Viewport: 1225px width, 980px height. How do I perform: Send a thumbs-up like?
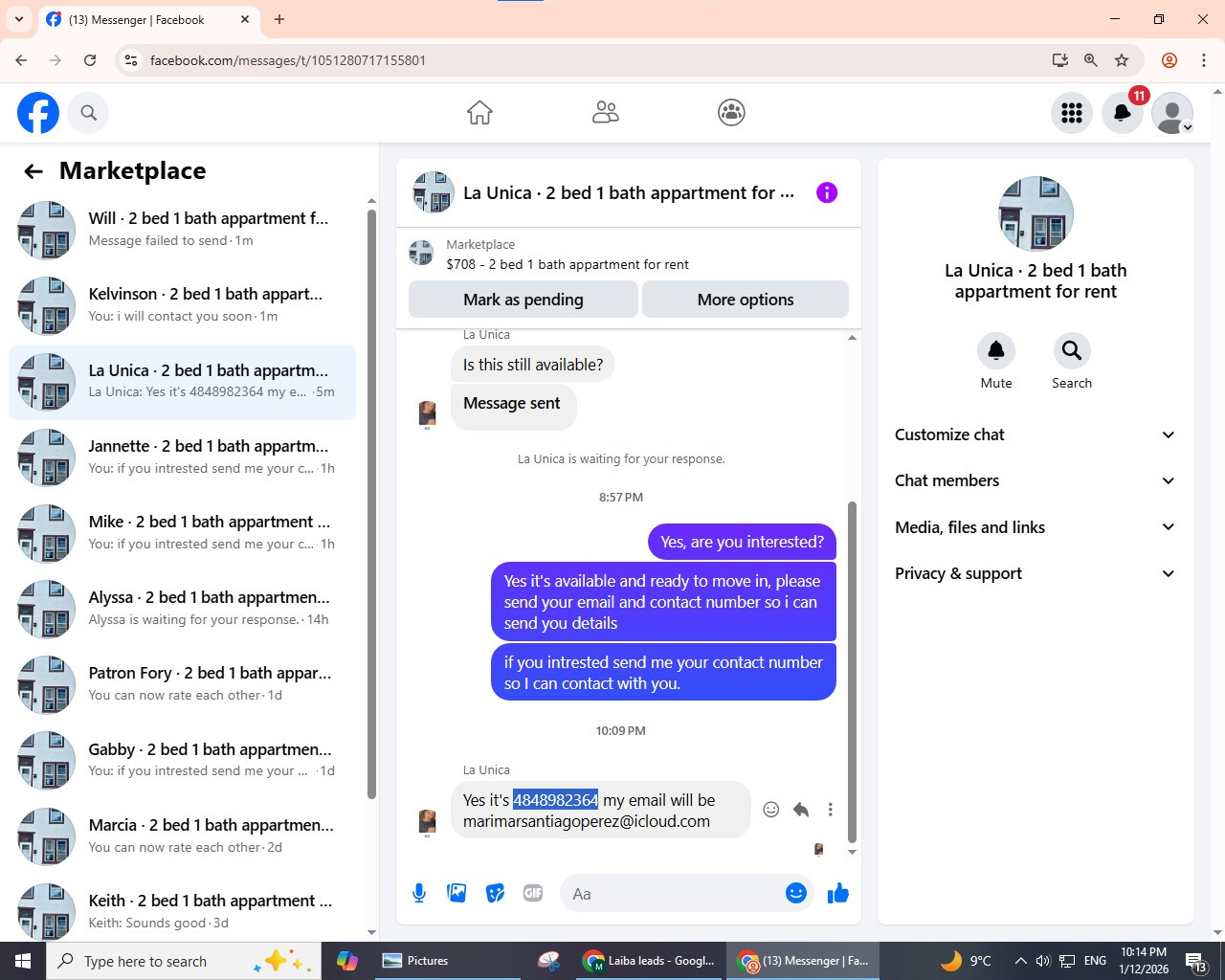838,893
